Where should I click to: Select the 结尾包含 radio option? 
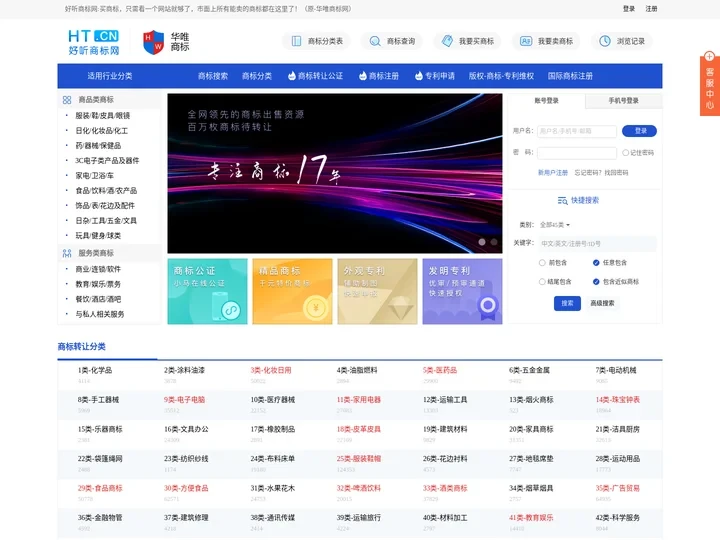point(542,281)
